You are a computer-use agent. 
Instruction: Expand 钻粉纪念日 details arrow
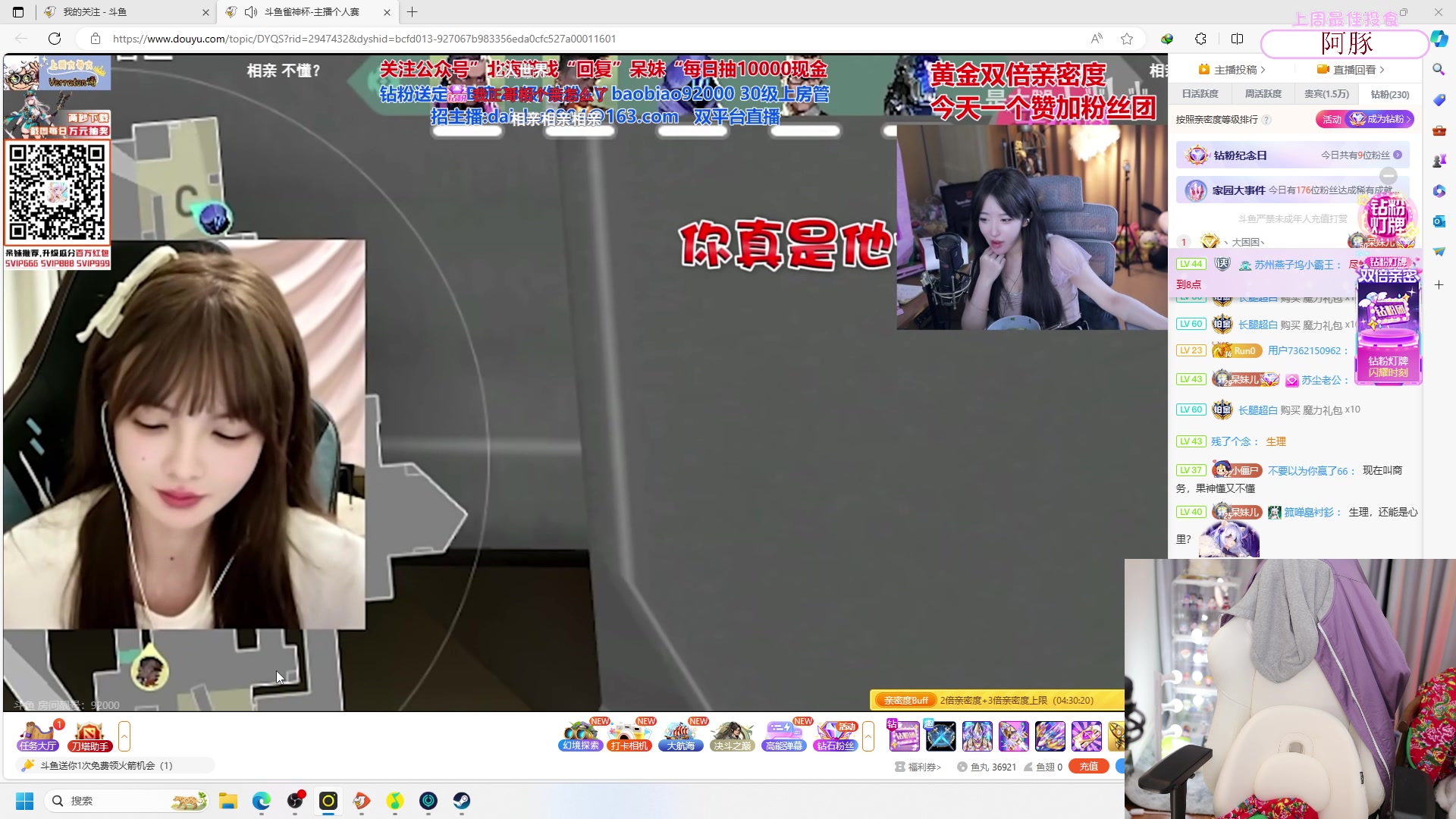(1398, 155)
